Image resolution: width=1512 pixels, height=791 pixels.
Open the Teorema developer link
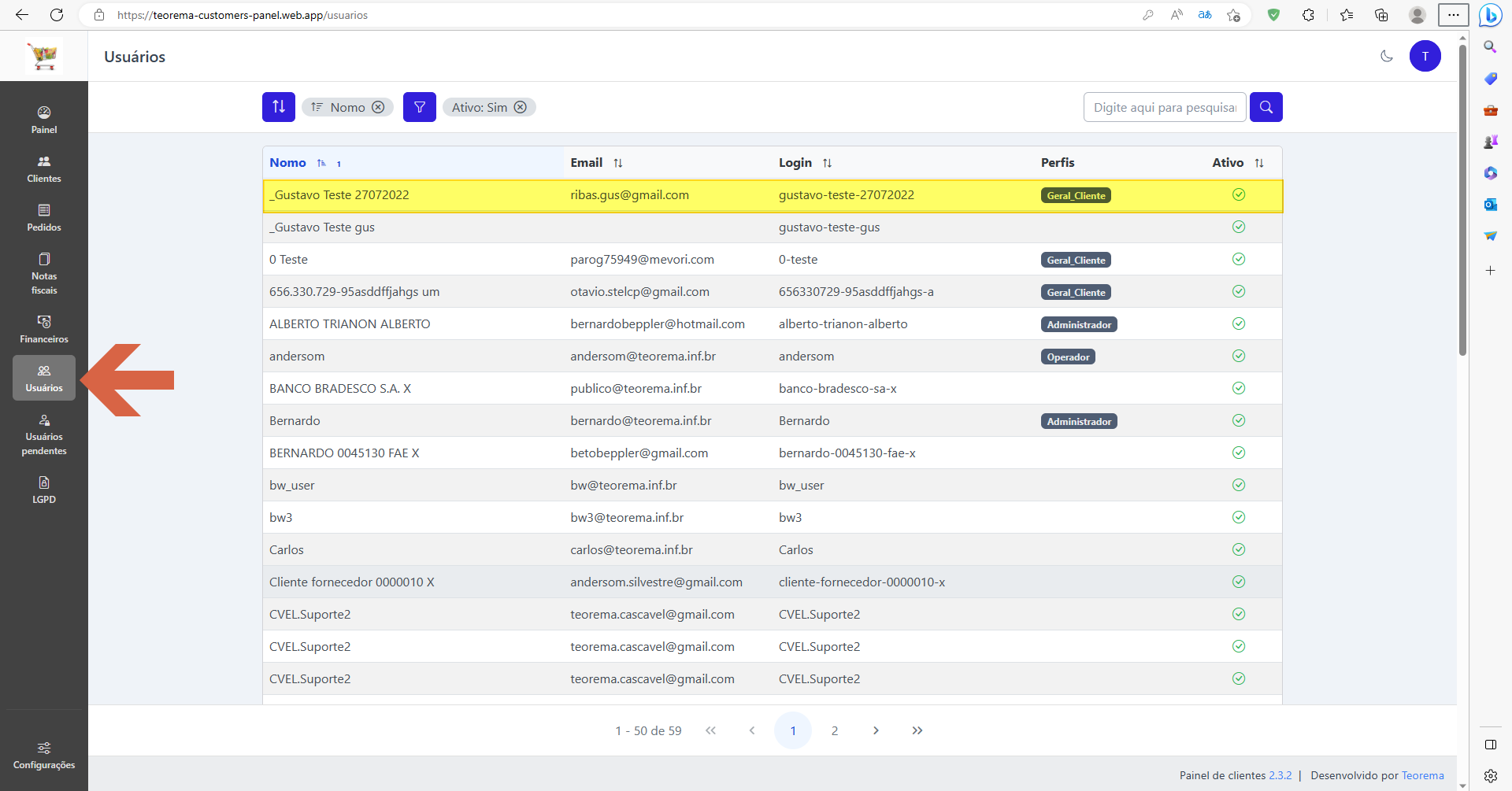(x=1422, y=775)
